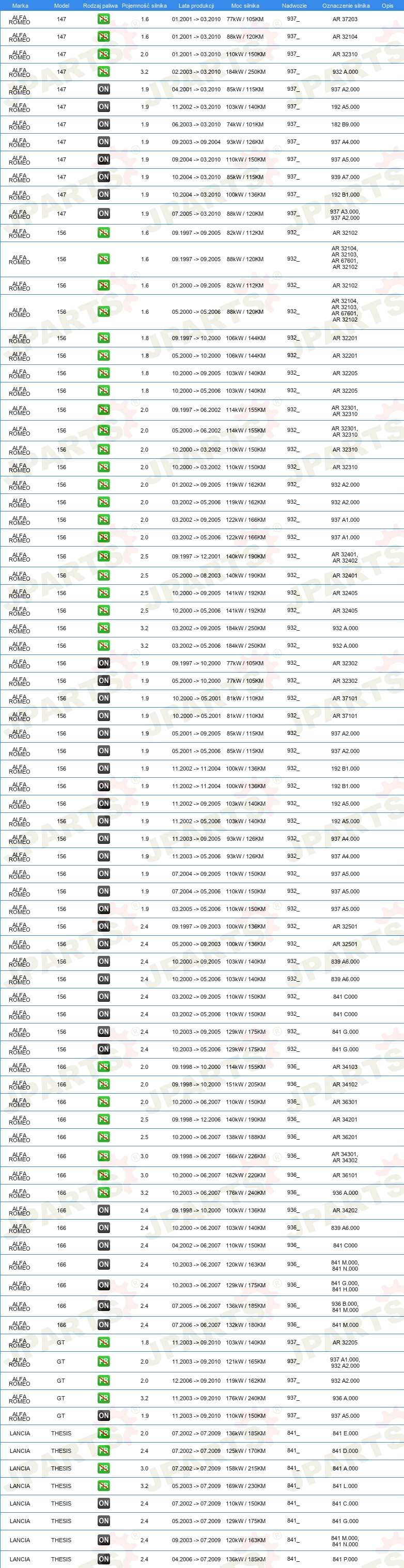Viewport: 404px width, 1568px height.
Task: Select the petrol icon for Lancia Thesis 841 D.000
Action: (x=104, y=1451)
